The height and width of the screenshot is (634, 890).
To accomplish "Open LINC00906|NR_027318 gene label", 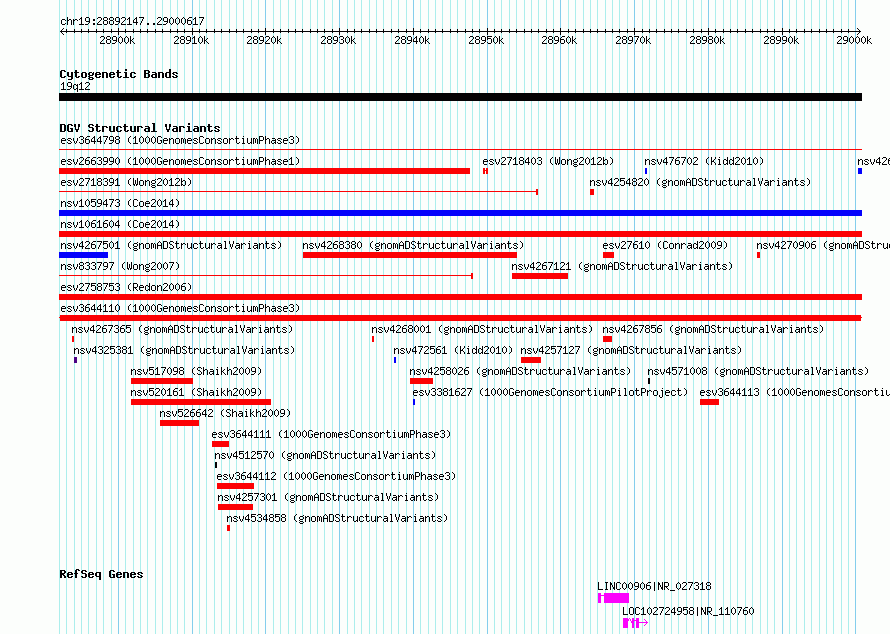I will tap(654, 586).
